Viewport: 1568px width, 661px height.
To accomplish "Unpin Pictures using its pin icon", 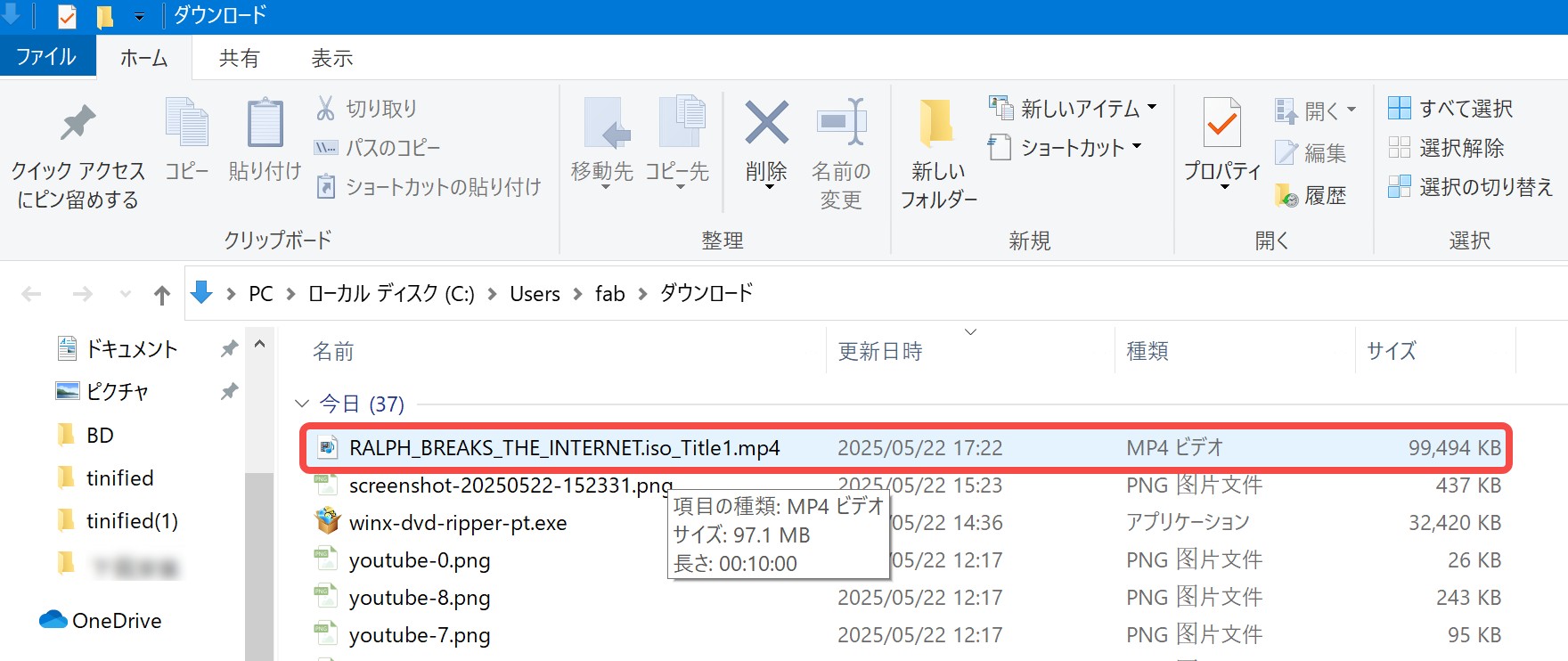I will (x=229, y=391).
